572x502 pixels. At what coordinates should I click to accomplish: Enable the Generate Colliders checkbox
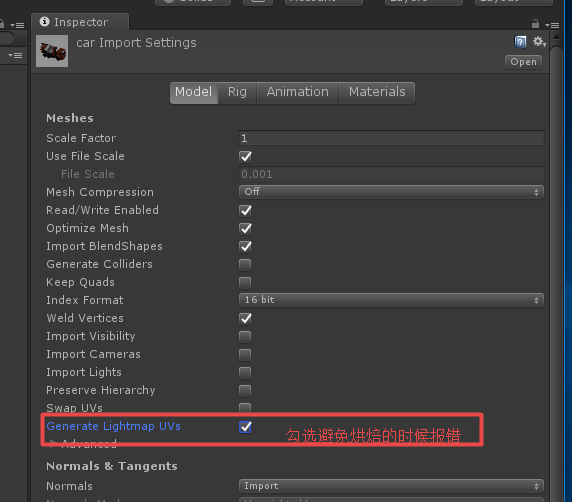[x=245, y=264]
